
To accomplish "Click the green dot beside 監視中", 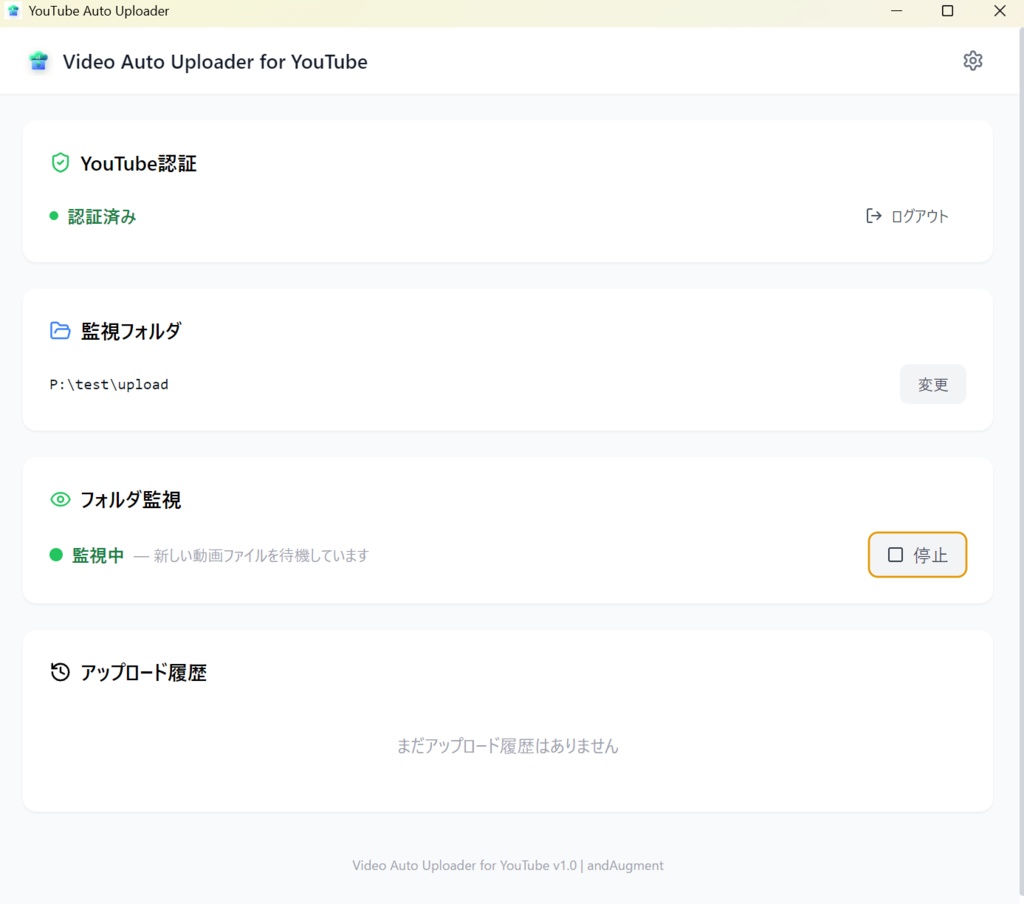I will (54, 555).
